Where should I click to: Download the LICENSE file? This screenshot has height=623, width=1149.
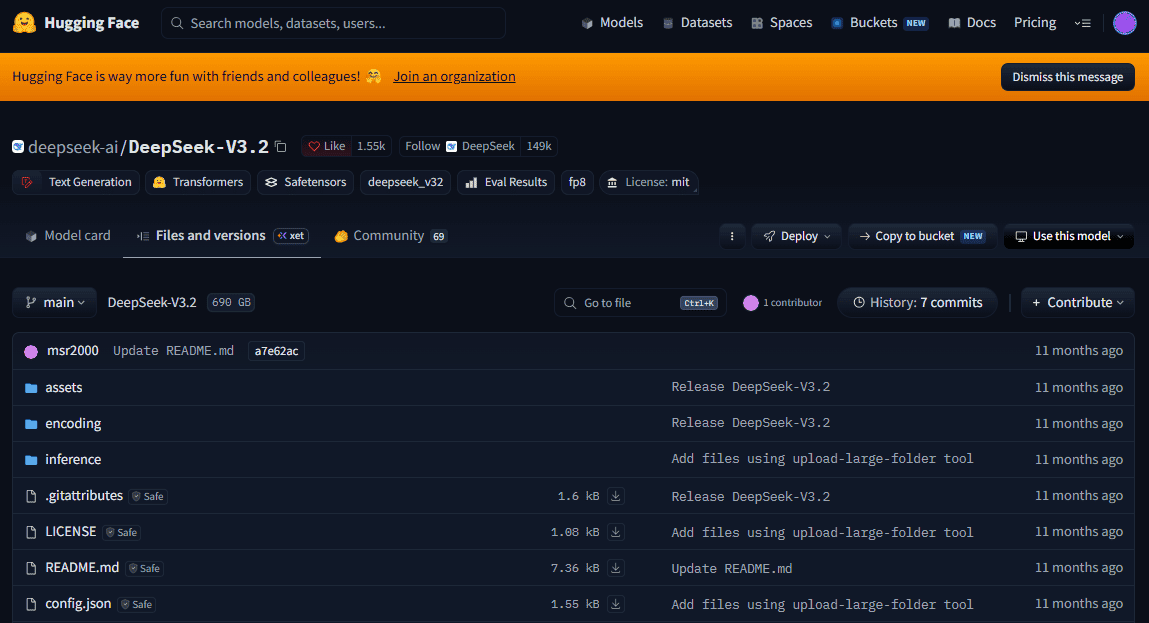click(616, 532)
